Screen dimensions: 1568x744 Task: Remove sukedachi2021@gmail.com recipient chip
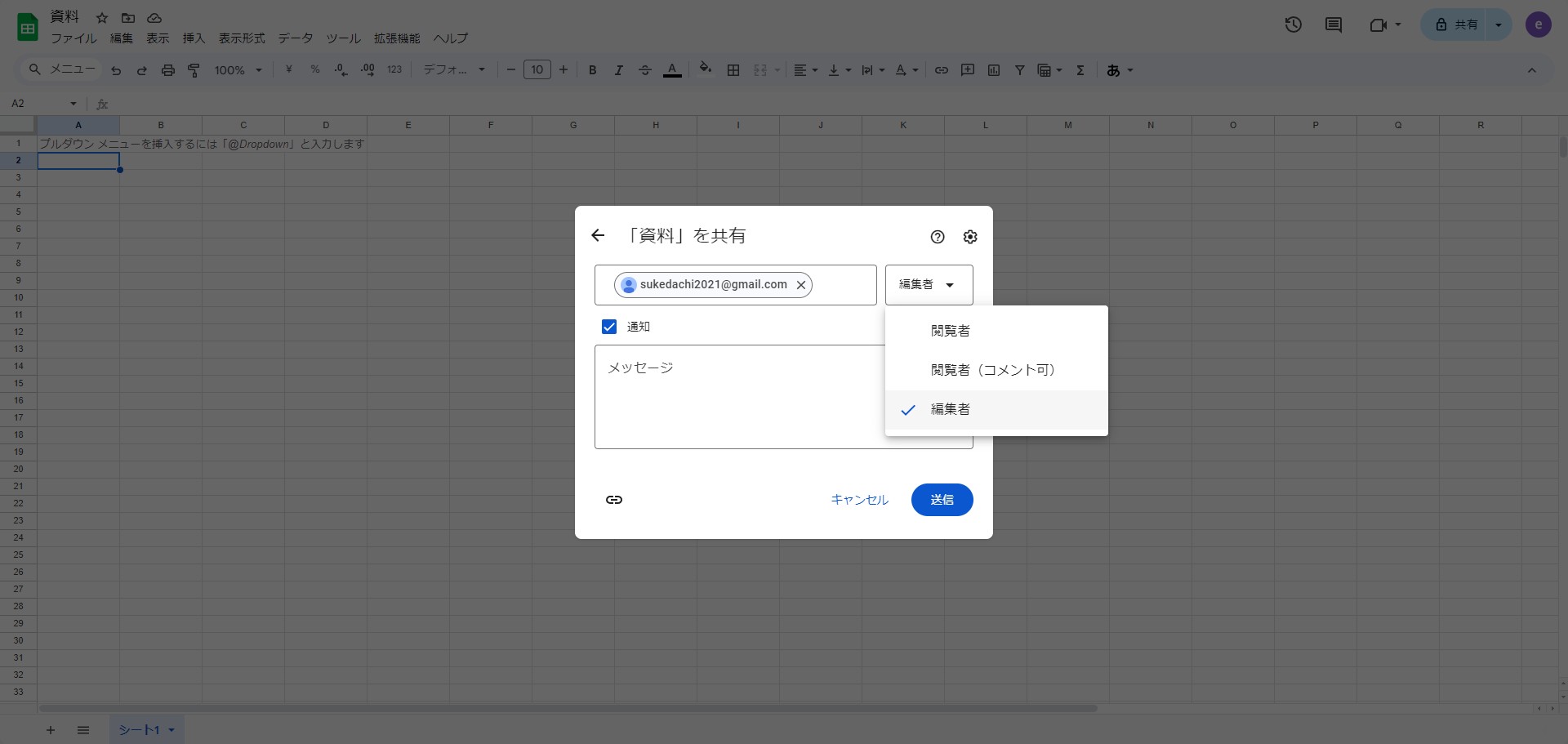(x=801, y=285)
